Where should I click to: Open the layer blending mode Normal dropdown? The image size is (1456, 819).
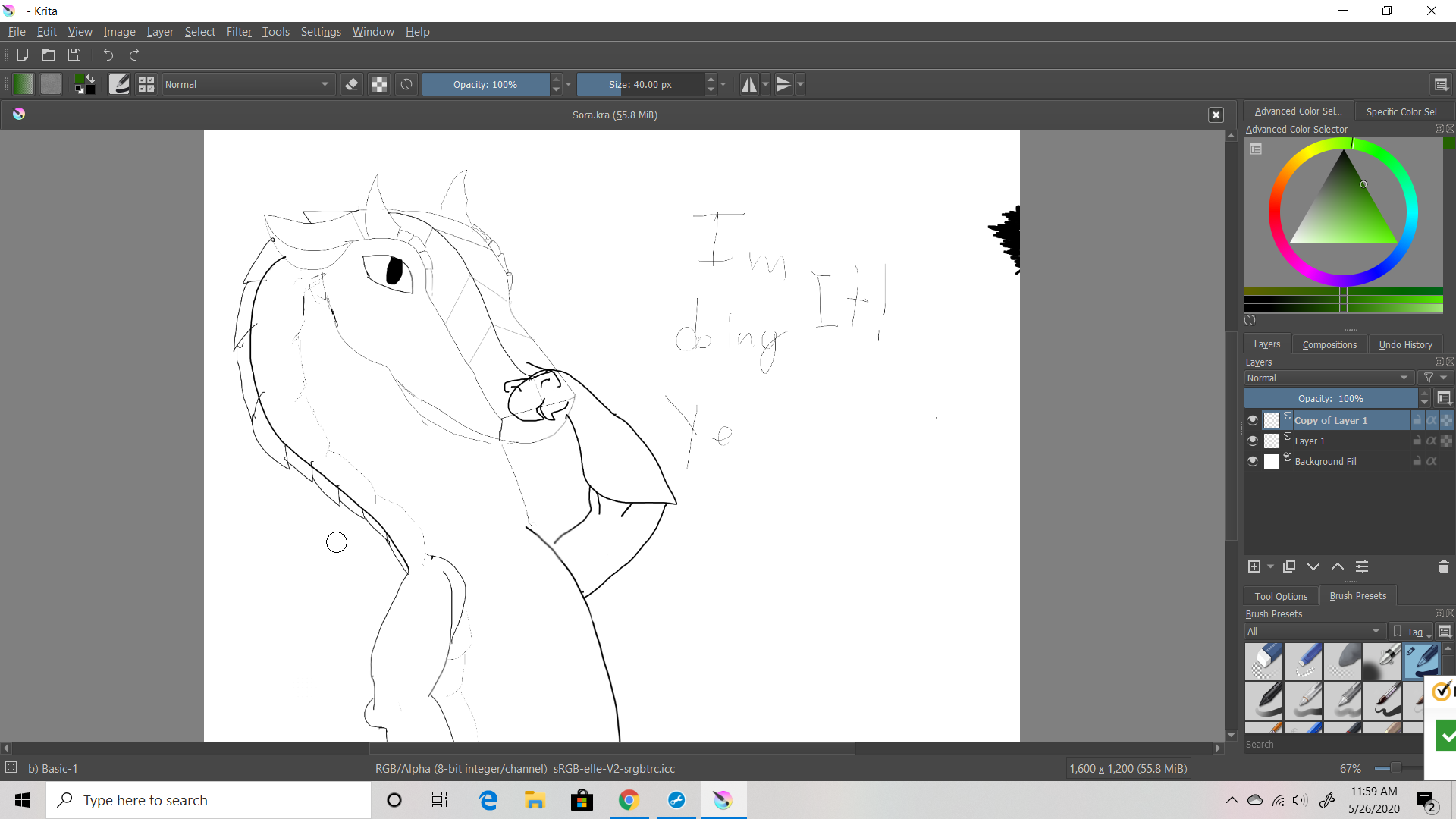tap(1328, 378)
